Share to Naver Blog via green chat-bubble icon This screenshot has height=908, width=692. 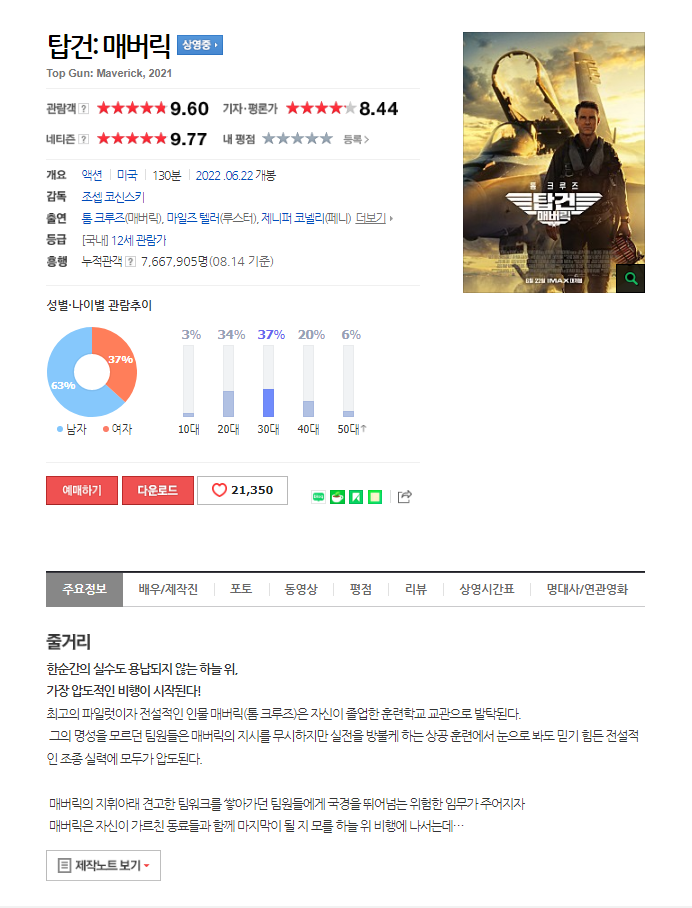[x=318, y=497]
